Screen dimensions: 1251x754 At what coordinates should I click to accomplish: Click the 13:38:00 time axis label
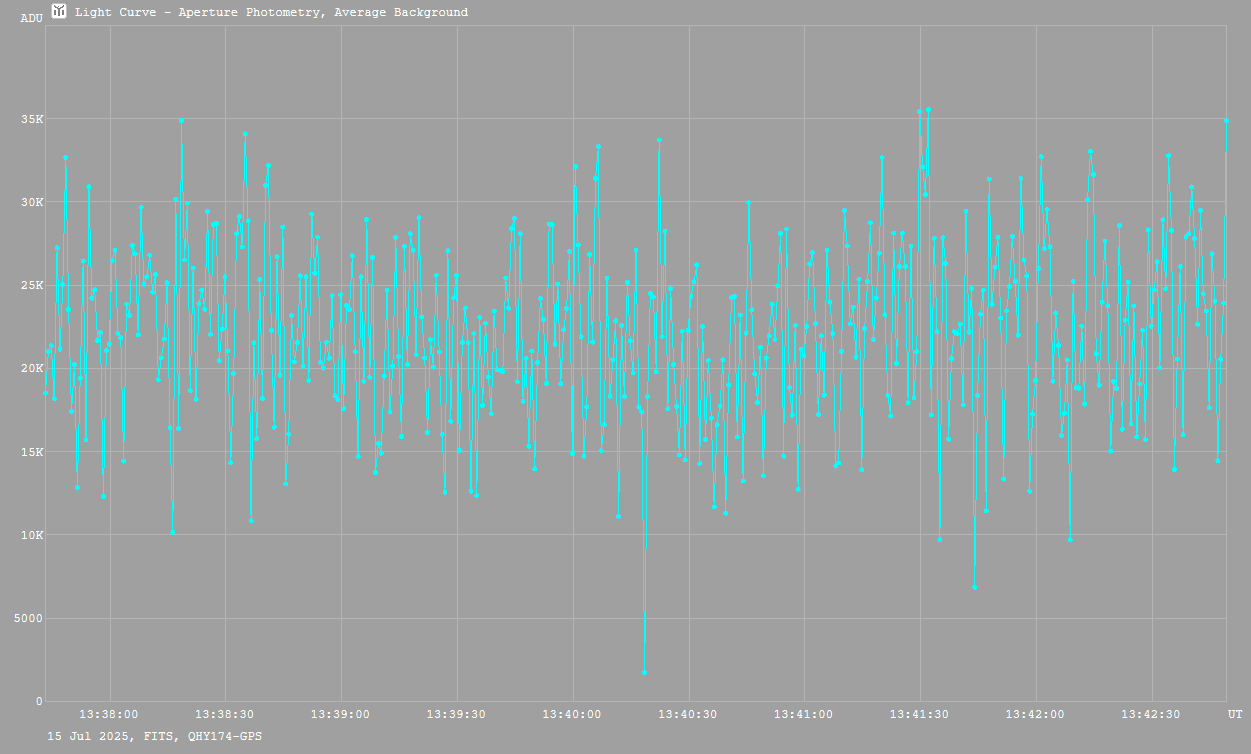click(x=109, y=714)
